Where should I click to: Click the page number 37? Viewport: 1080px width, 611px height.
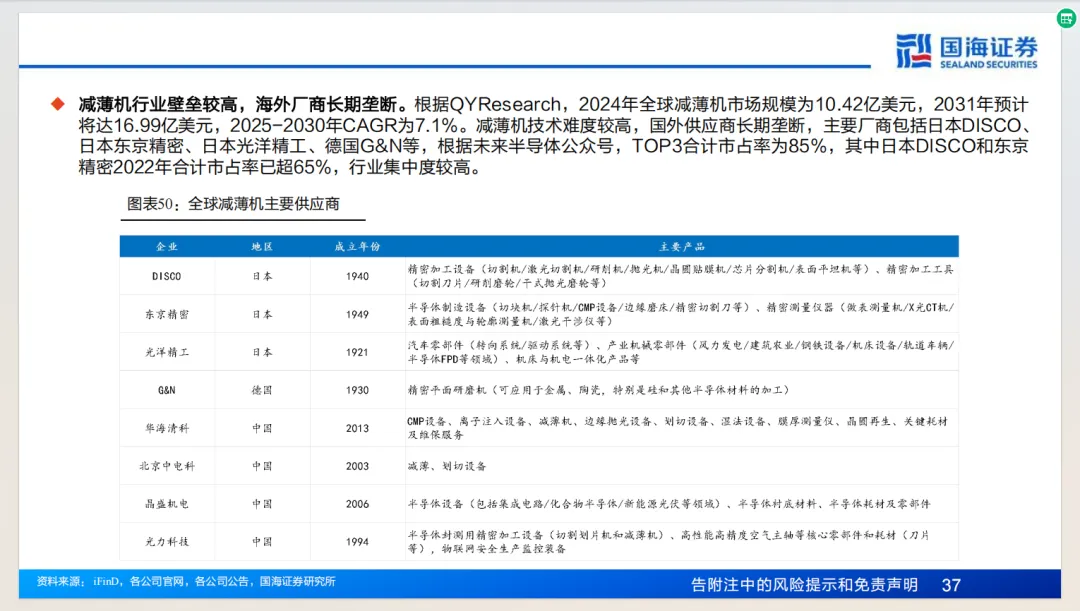[951, 585]
